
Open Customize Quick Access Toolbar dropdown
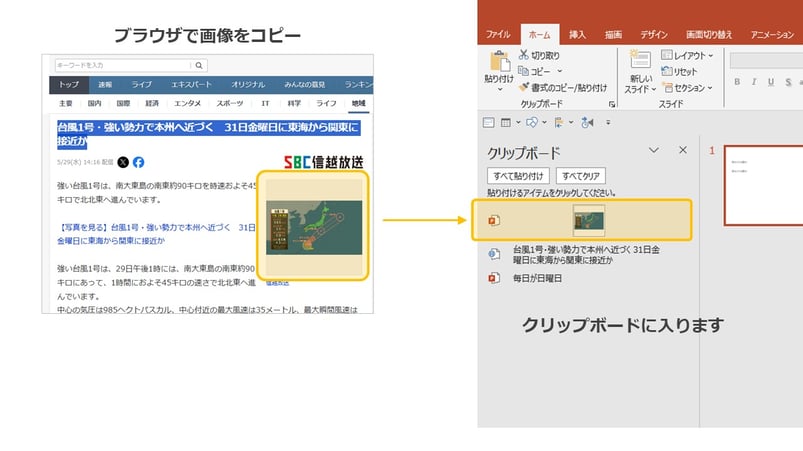click(608, 122)
